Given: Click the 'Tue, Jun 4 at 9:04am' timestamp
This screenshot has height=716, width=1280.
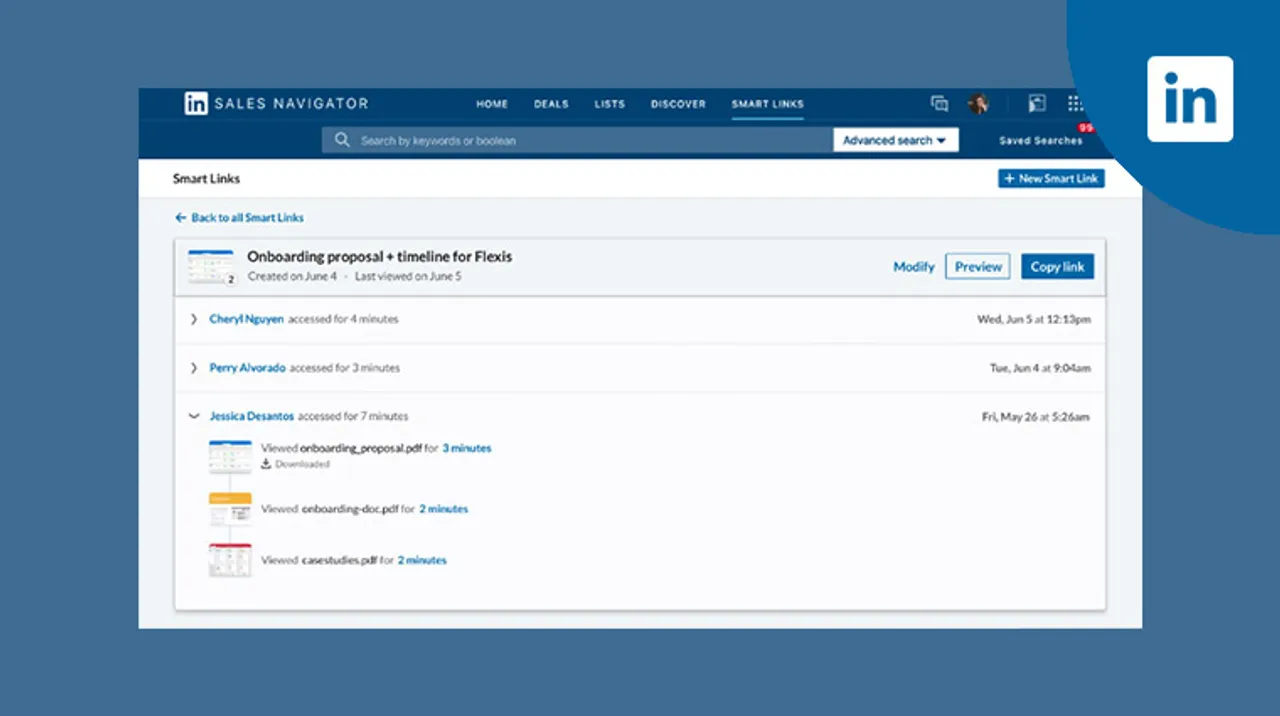Looking at the screenshot, I should (1040, 368).
